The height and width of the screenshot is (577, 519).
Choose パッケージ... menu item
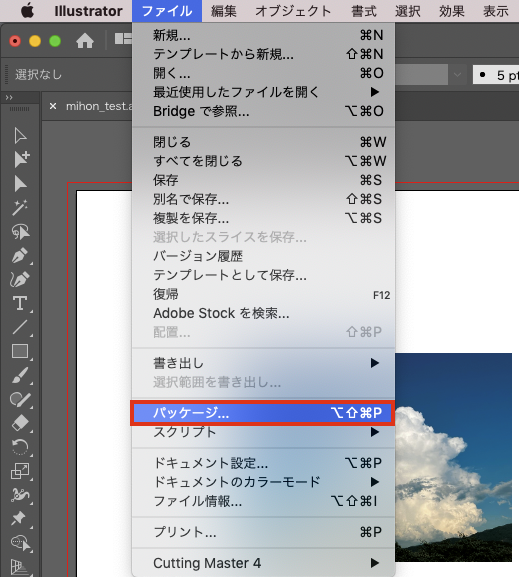click(263, 413)
